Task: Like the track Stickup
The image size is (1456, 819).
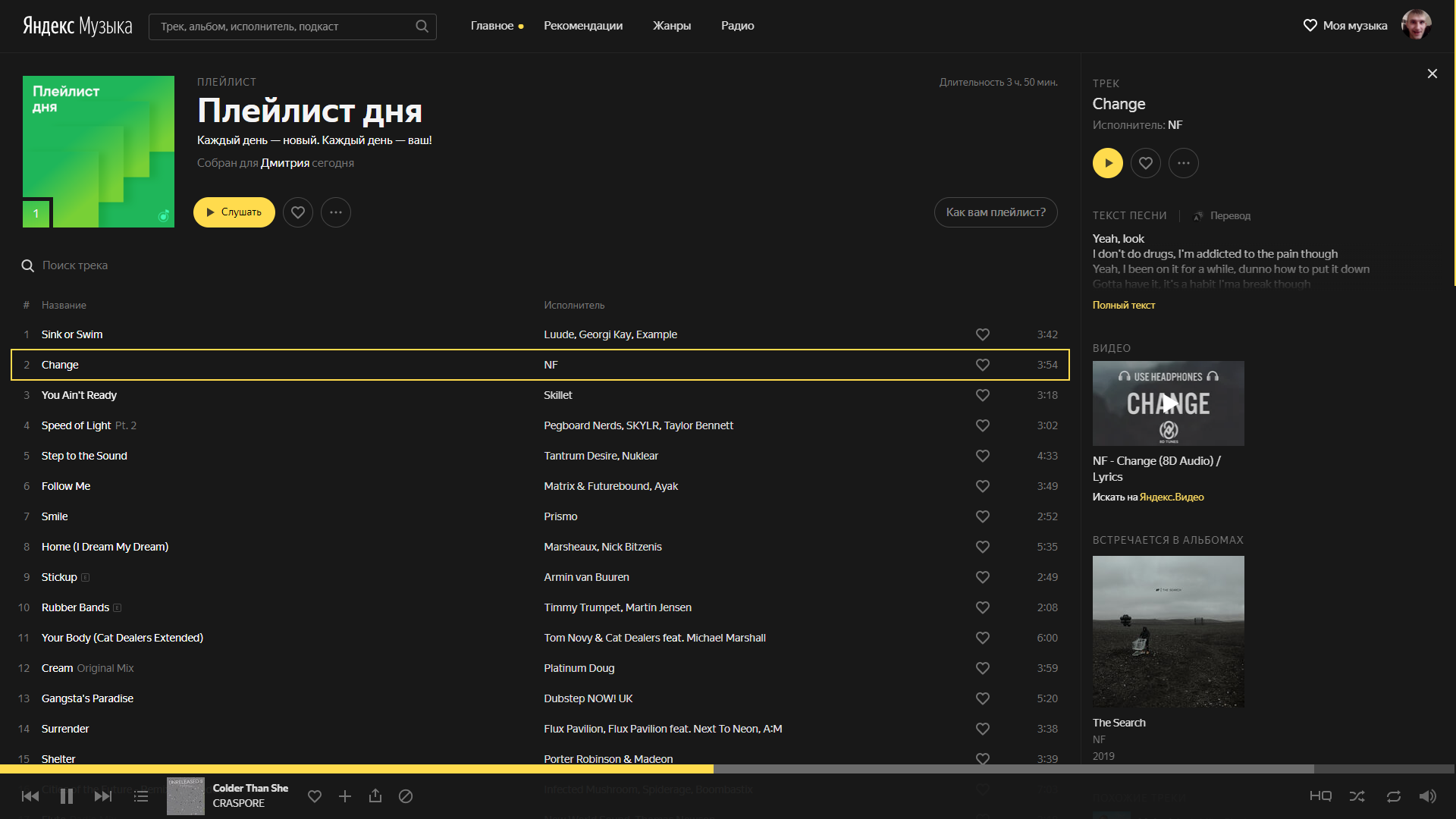Action: [x=983, y=577]
